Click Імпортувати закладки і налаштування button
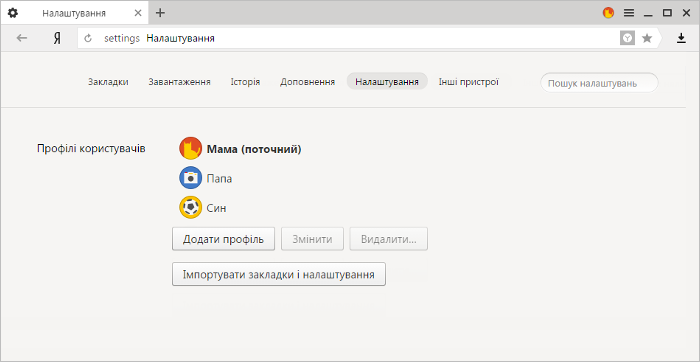 point(279,274)
